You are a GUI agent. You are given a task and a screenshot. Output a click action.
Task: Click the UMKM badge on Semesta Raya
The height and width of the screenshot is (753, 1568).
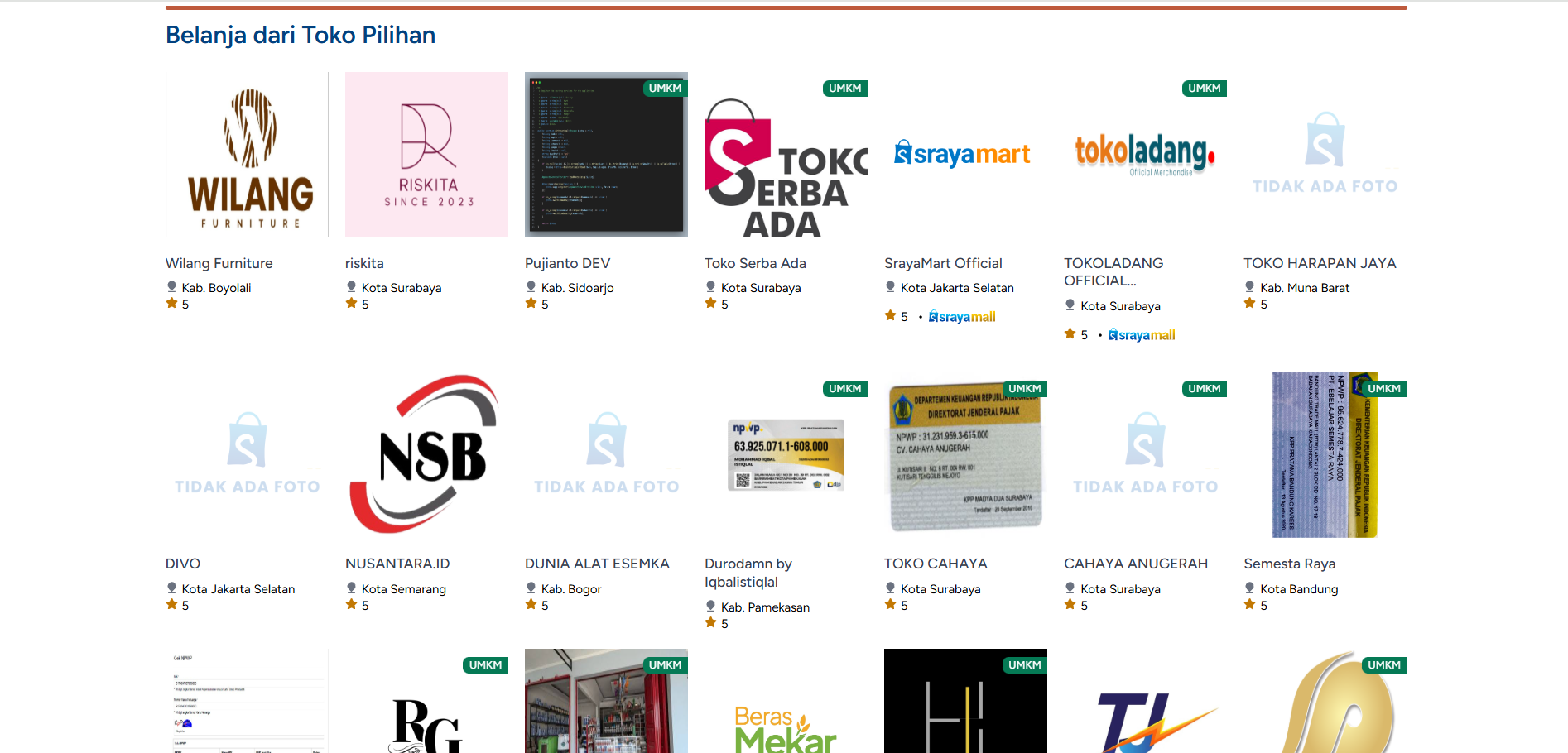(1384, 389)
